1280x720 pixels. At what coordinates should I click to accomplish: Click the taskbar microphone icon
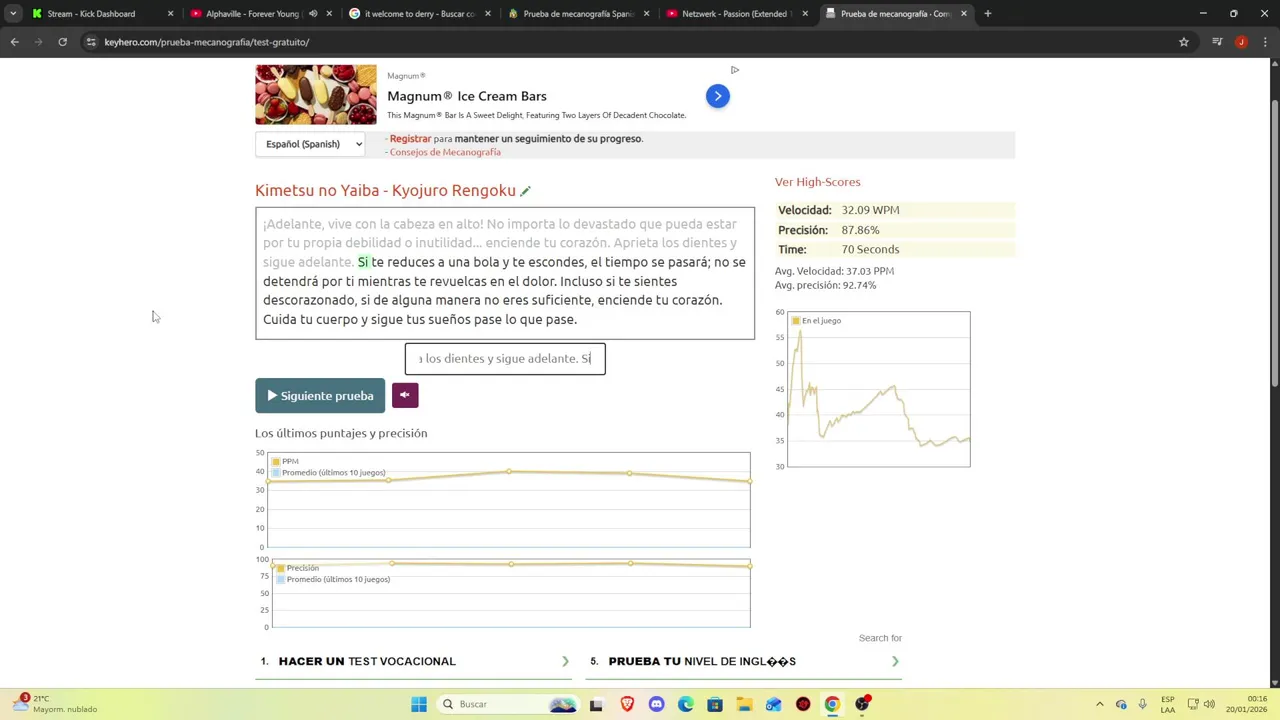(x=1142, y=704)
